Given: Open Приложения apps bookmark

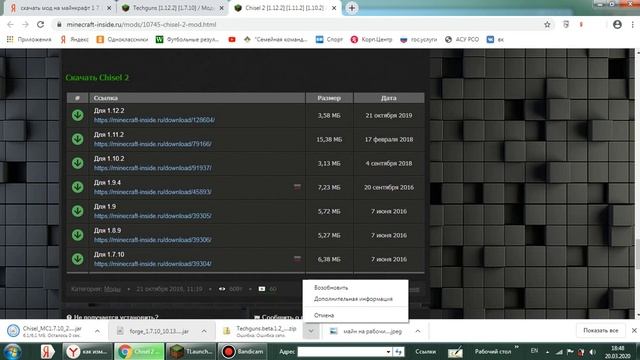Looking at the screenshot, I should (29, 40).
